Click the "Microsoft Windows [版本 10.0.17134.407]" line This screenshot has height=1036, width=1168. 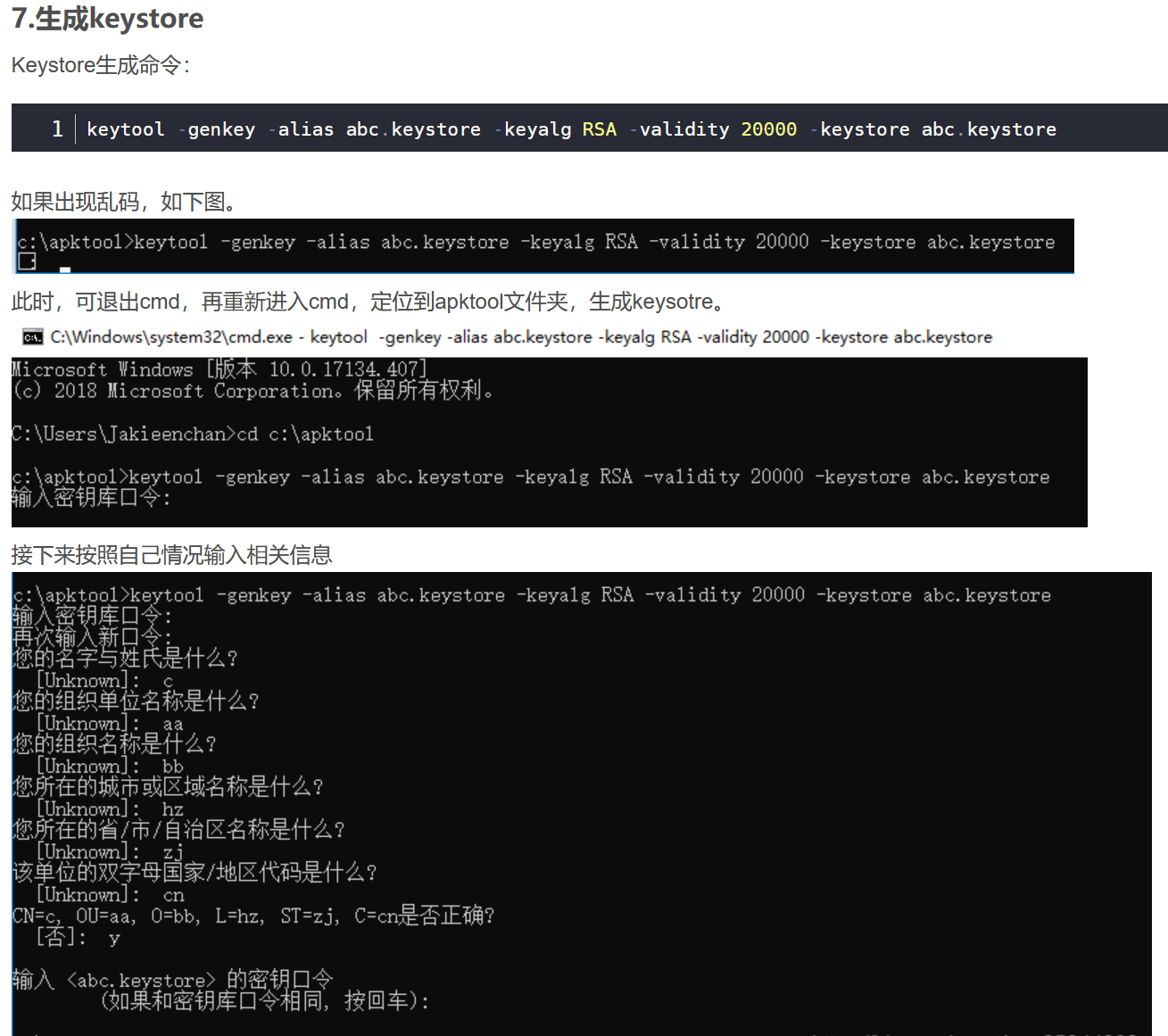(x=220, y=369)
